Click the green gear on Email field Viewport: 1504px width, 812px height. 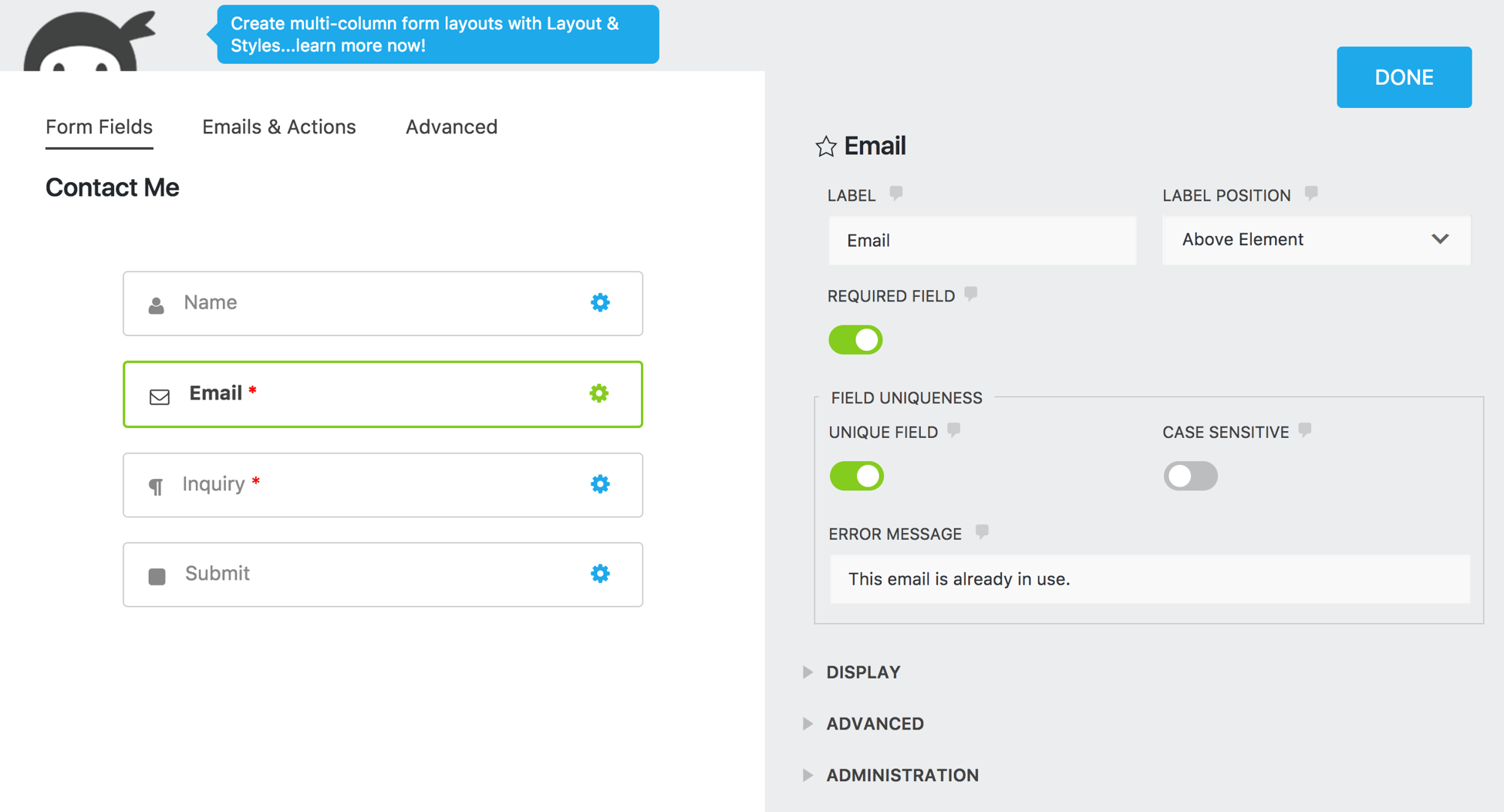point(599,393)
